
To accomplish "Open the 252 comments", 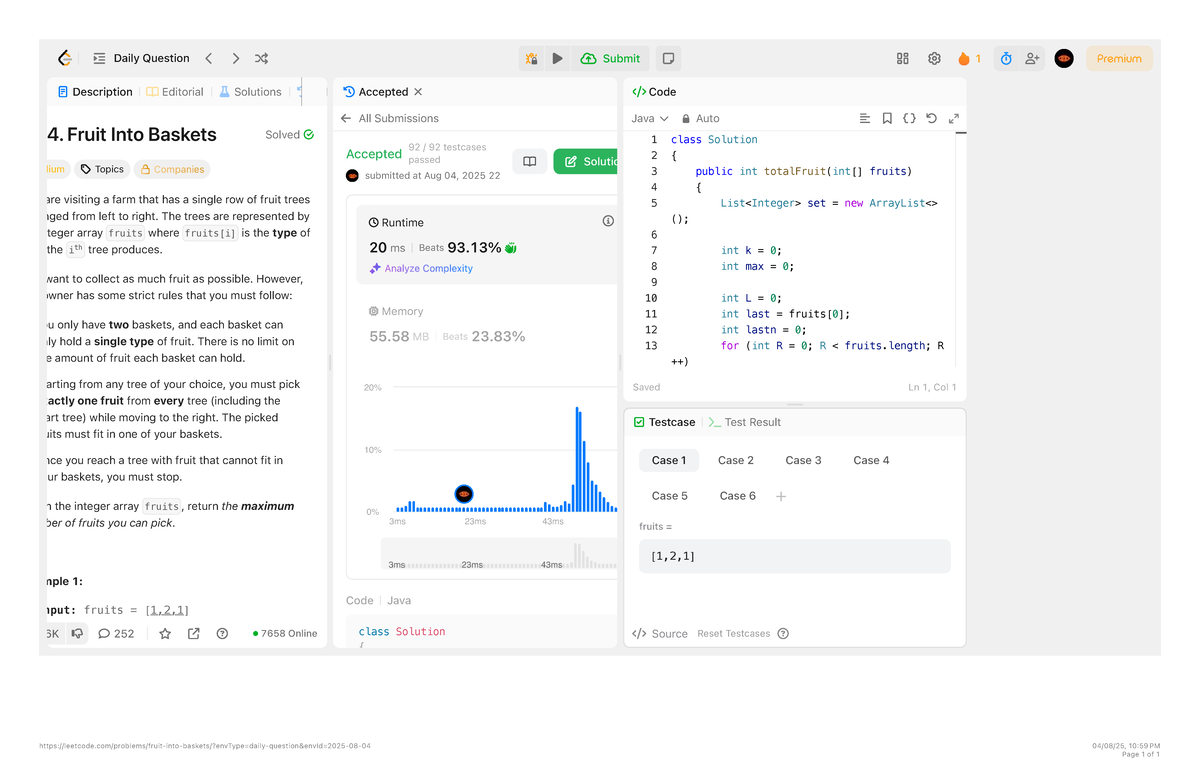I will [116, 633].
